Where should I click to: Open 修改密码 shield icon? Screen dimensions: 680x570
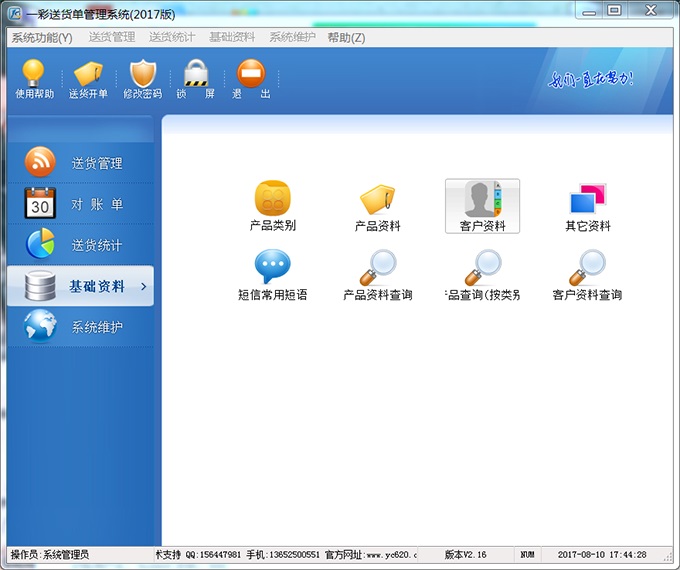point(143,79)
